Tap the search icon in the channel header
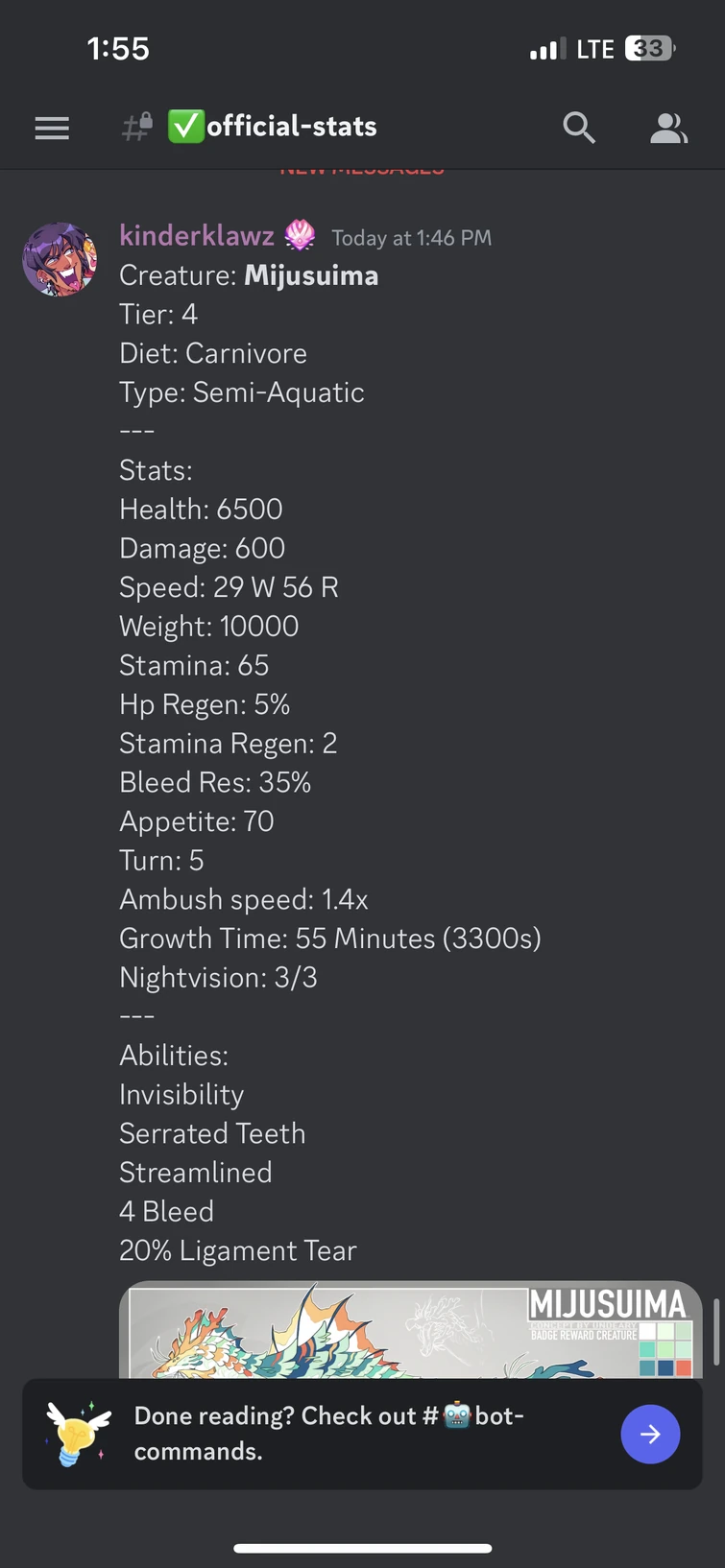The image size is (725, 1568). click(579, 128)
